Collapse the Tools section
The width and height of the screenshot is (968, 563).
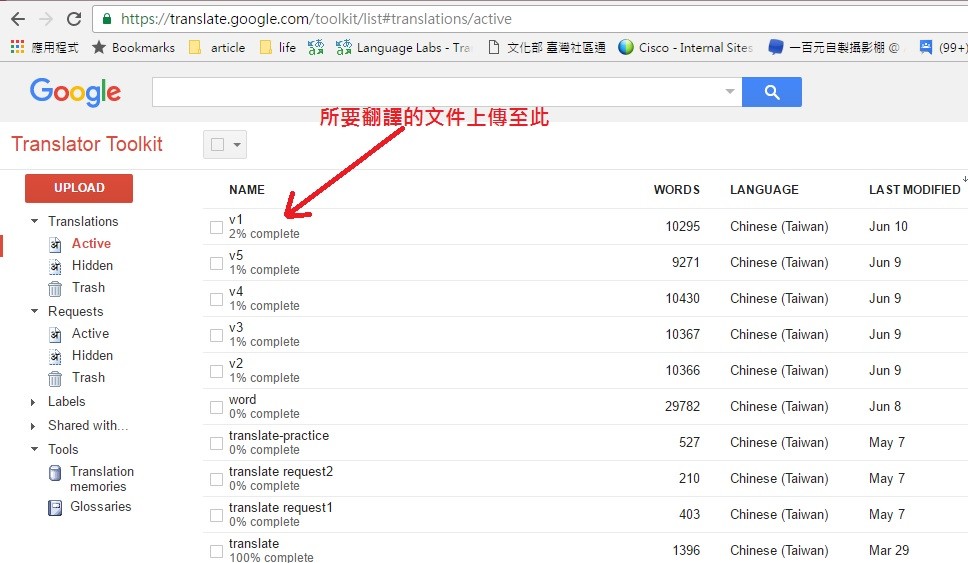coord(35,449)
